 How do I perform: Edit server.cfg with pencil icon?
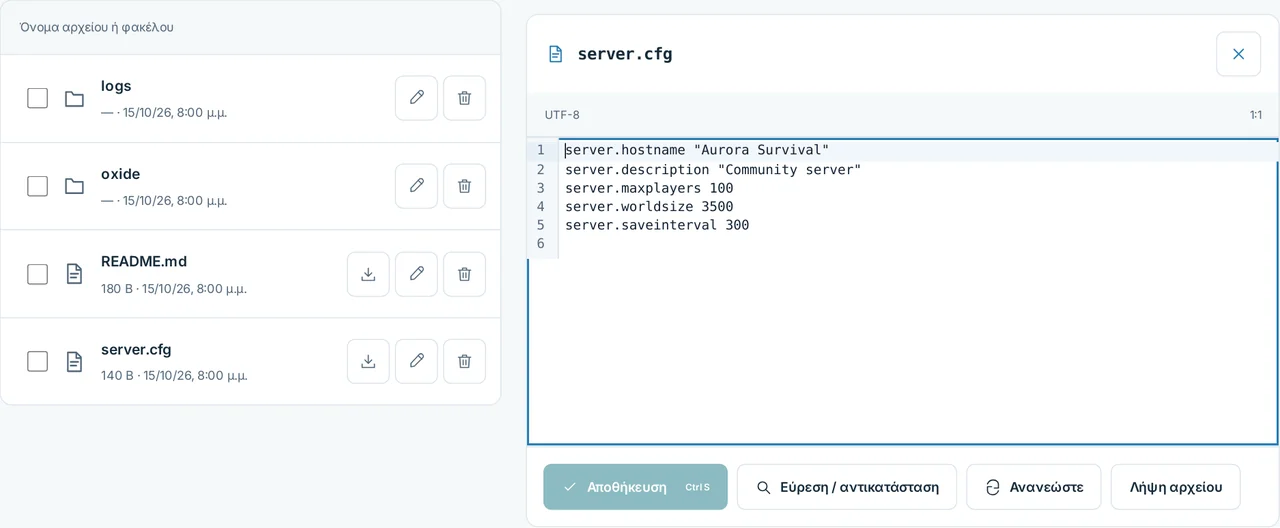pos(416,361)
